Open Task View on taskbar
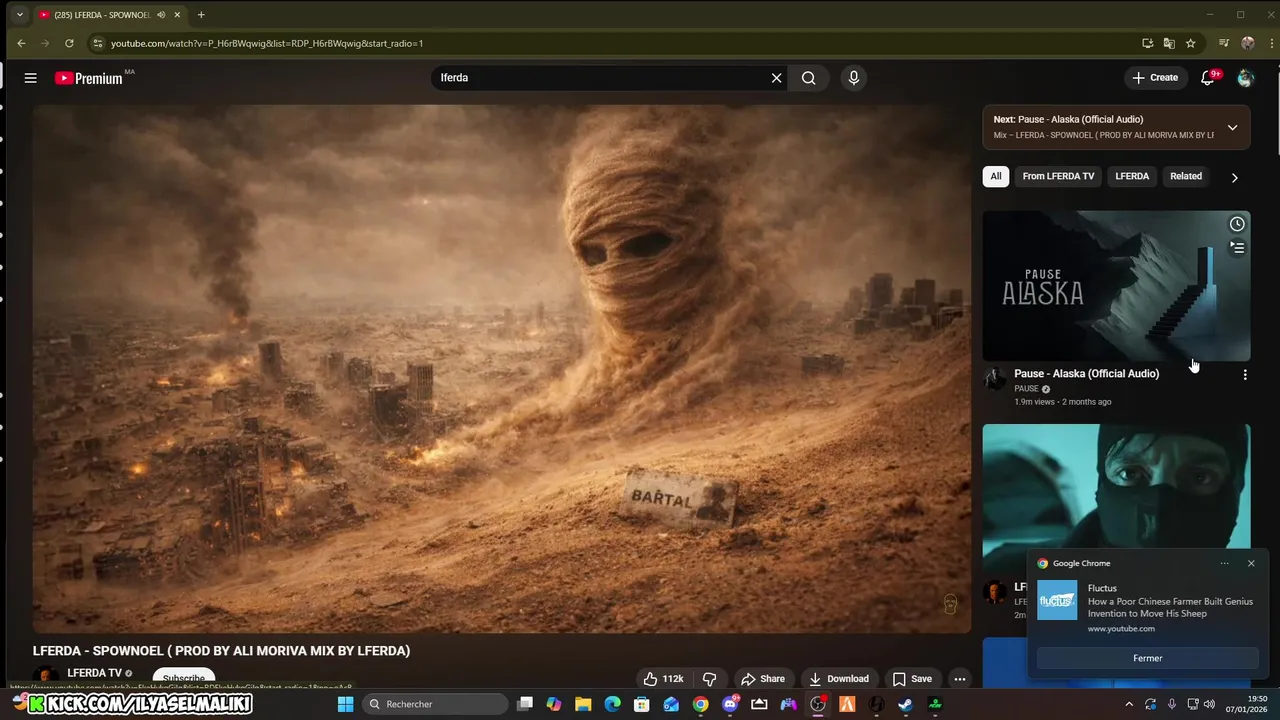 (x=525, y=704)
